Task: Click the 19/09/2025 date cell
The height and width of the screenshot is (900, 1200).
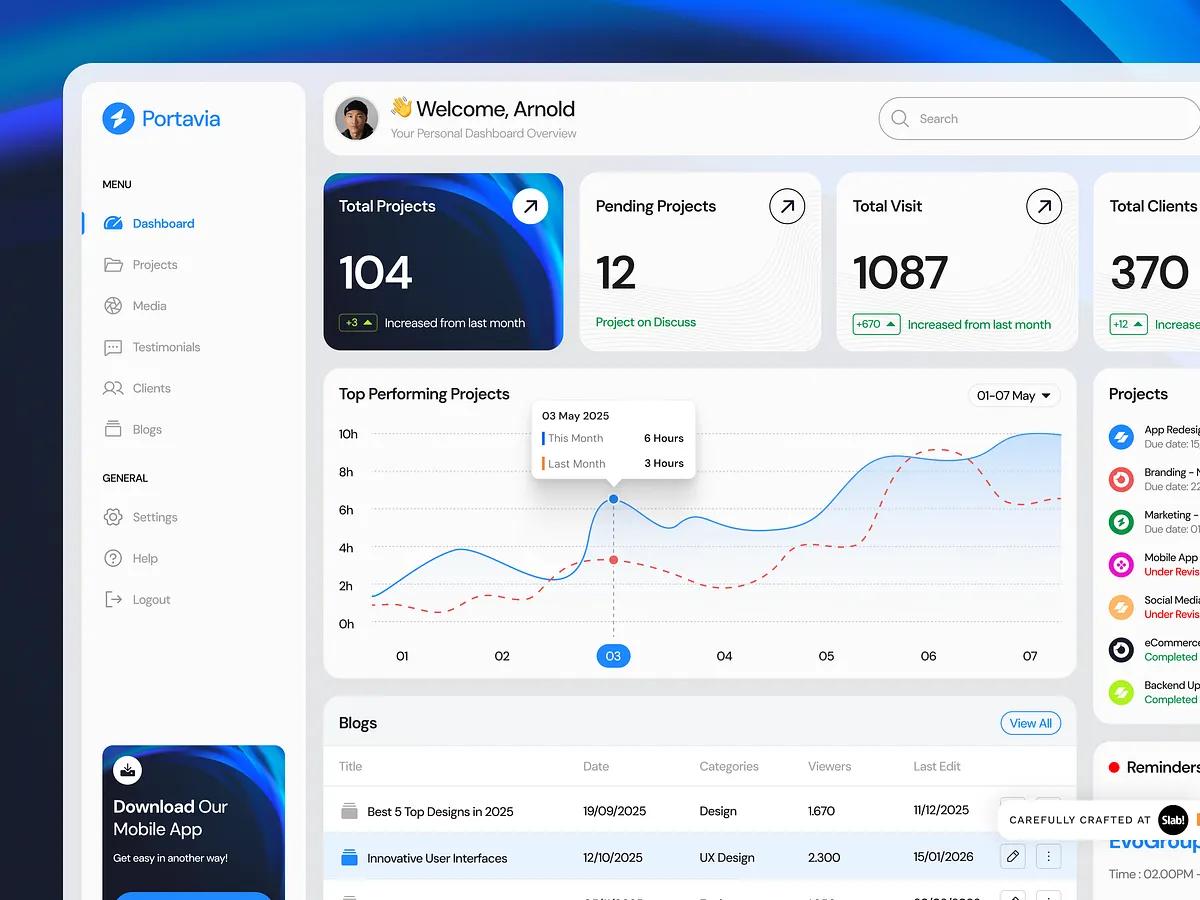Action: tap(616, 812)
